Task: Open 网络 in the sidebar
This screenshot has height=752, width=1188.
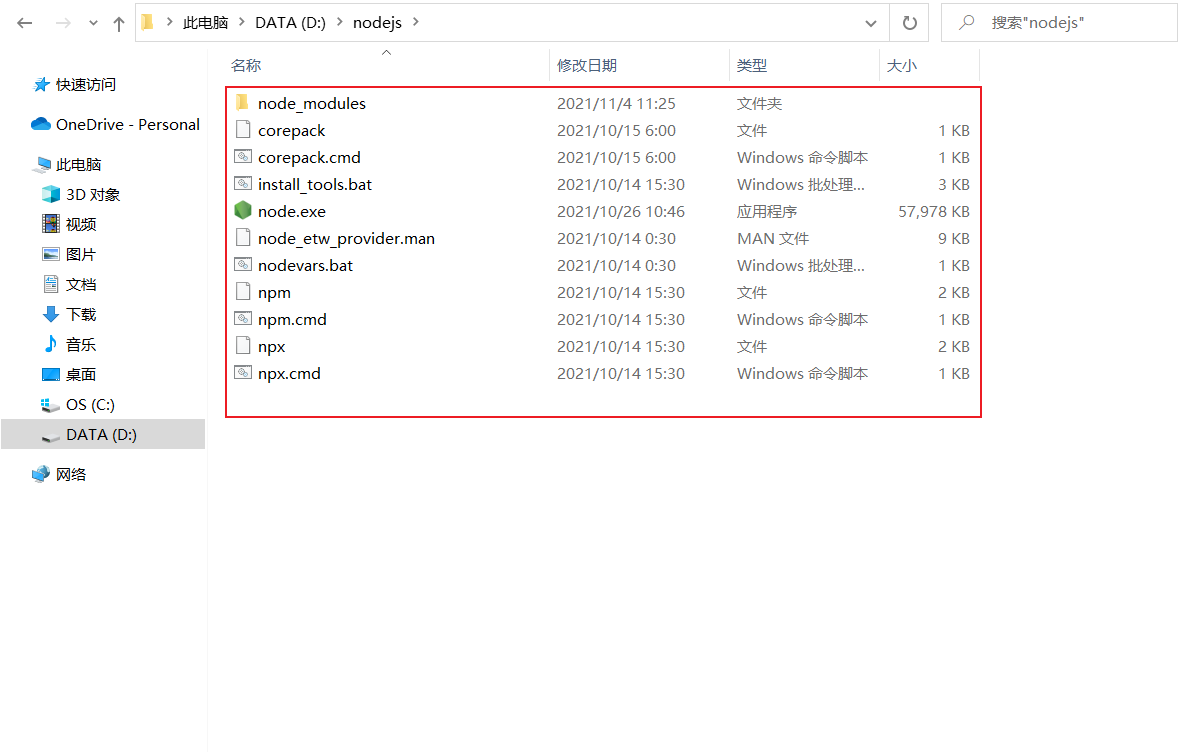Action: click(x=70, y=474)
